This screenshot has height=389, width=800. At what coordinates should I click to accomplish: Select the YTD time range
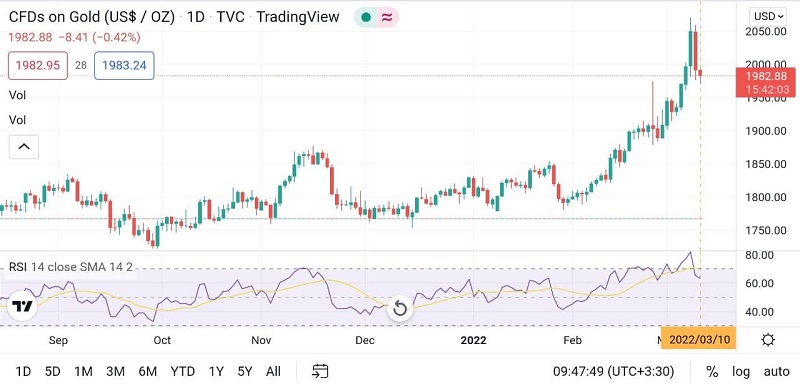point(183,372)
